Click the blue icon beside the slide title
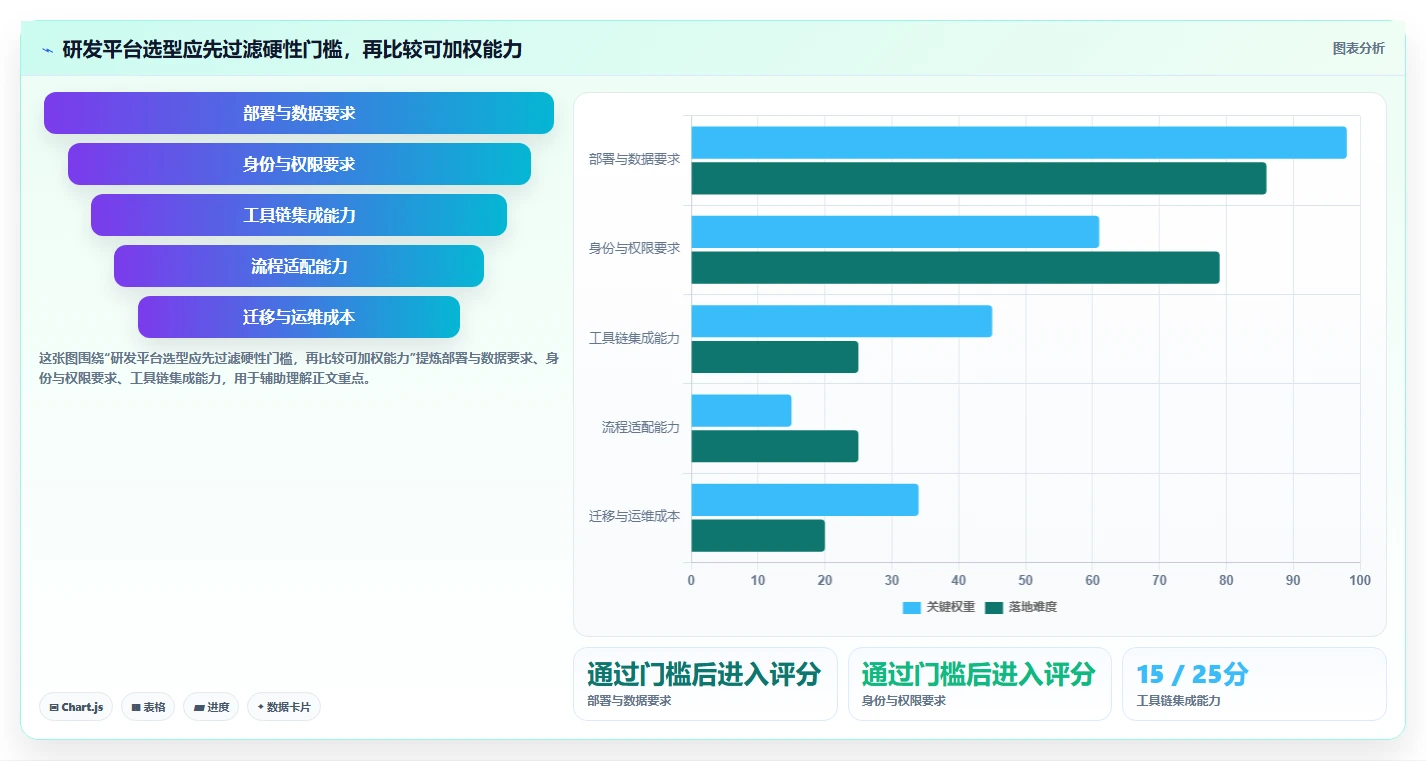1426x761 pixels. (47, 50)
